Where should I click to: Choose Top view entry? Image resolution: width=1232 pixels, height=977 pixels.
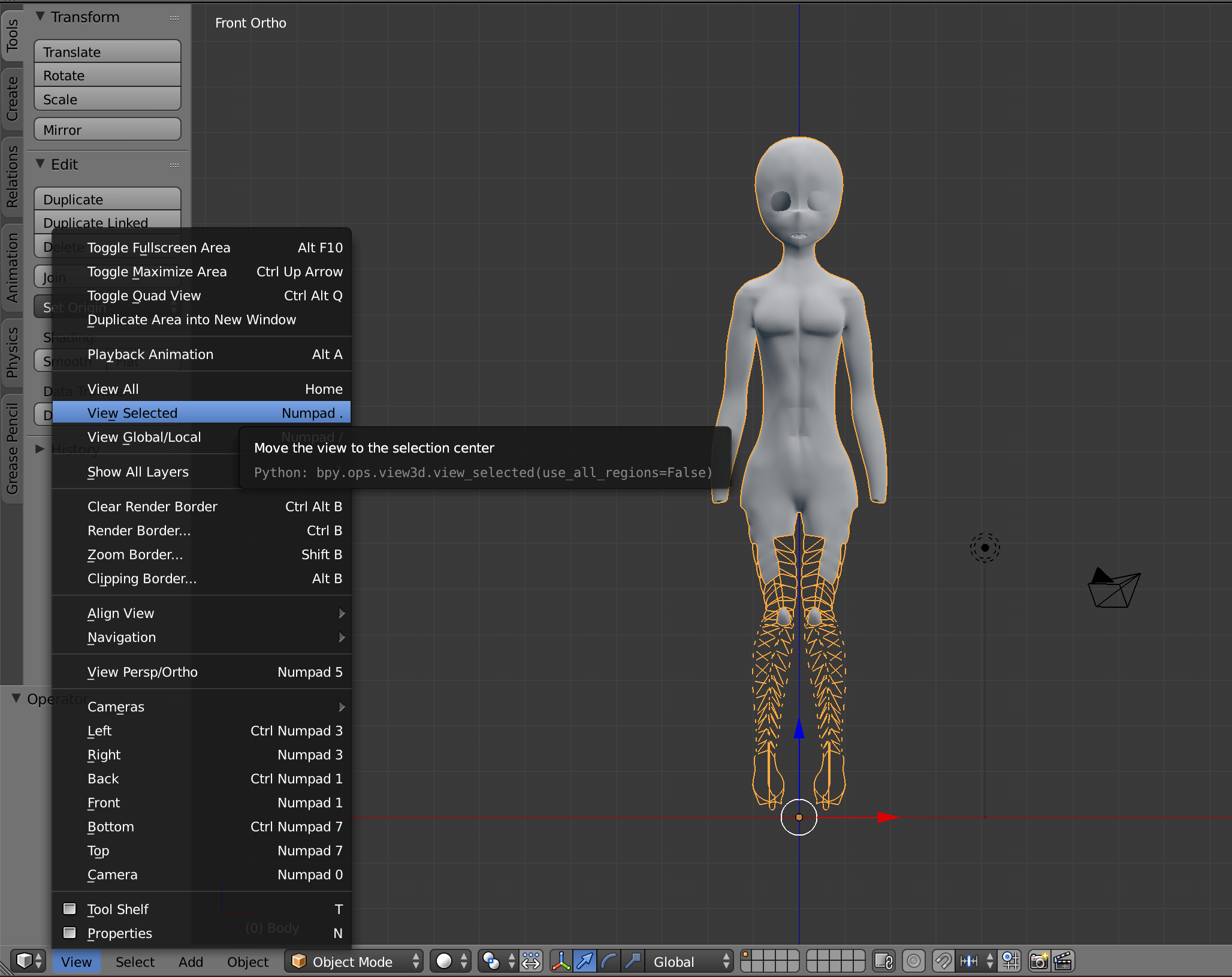201,851
